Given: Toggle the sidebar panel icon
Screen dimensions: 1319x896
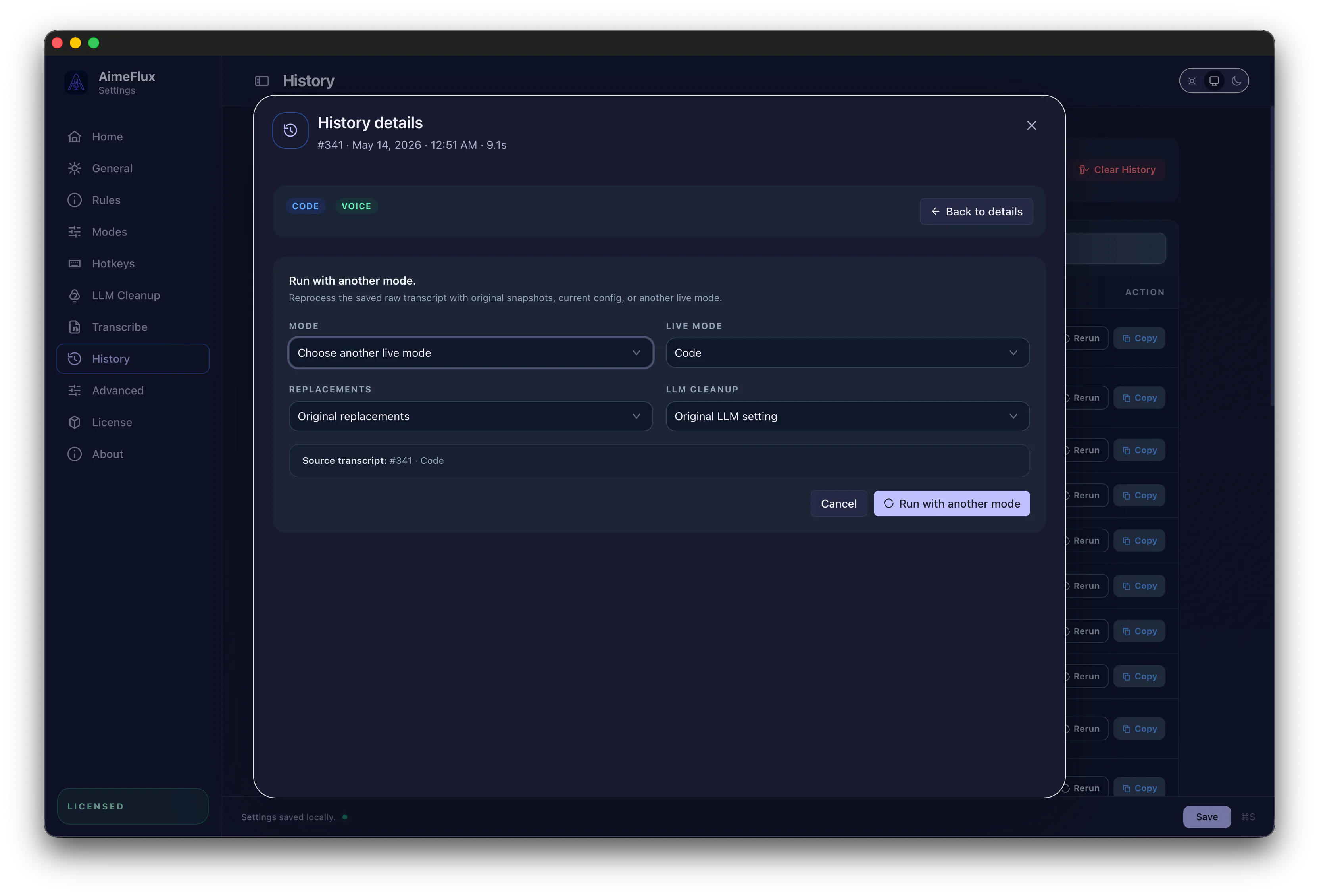Looking at the screenshot, I should [261, 81].
